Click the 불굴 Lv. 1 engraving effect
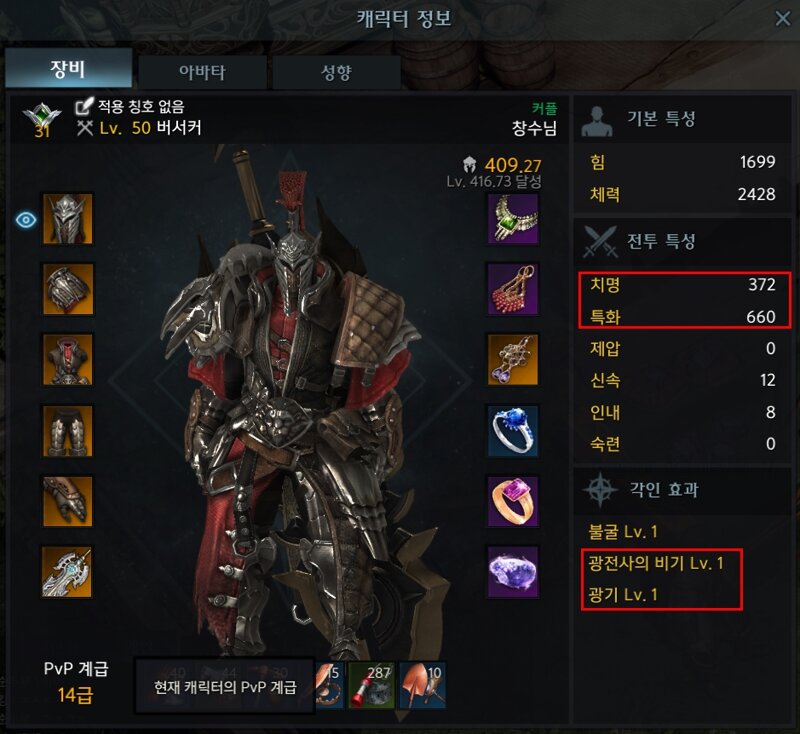The height and width of the screenshot is (734, 800). tap(623, 532)
